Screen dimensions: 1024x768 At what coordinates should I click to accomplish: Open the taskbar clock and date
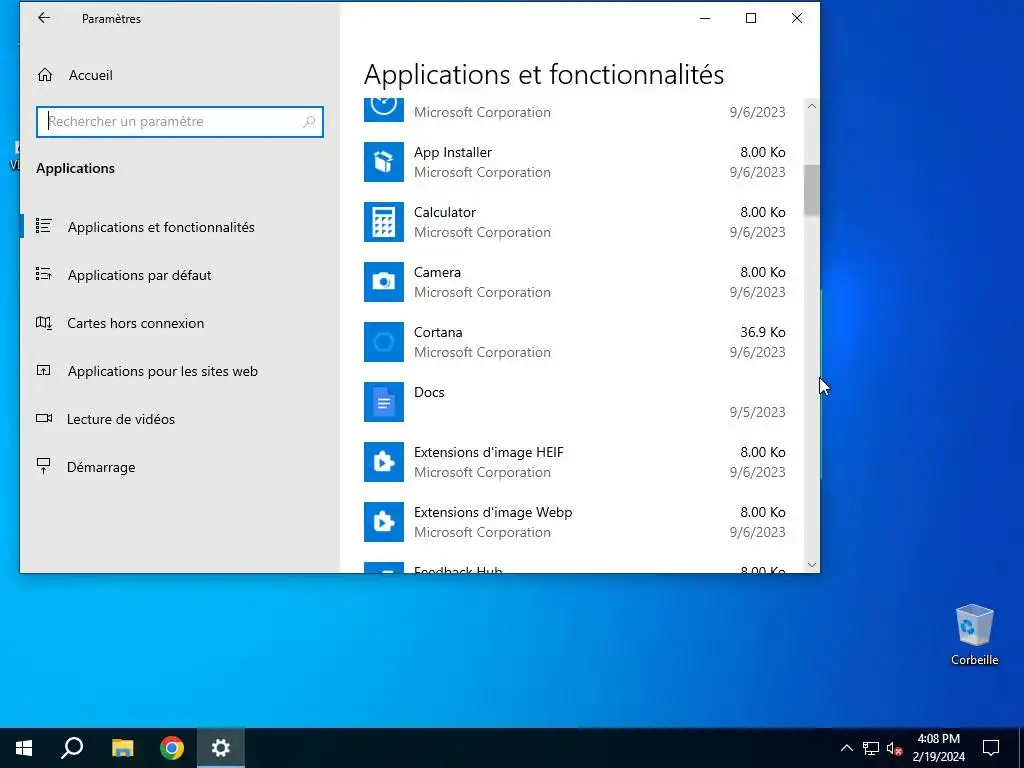click(938, 748)
